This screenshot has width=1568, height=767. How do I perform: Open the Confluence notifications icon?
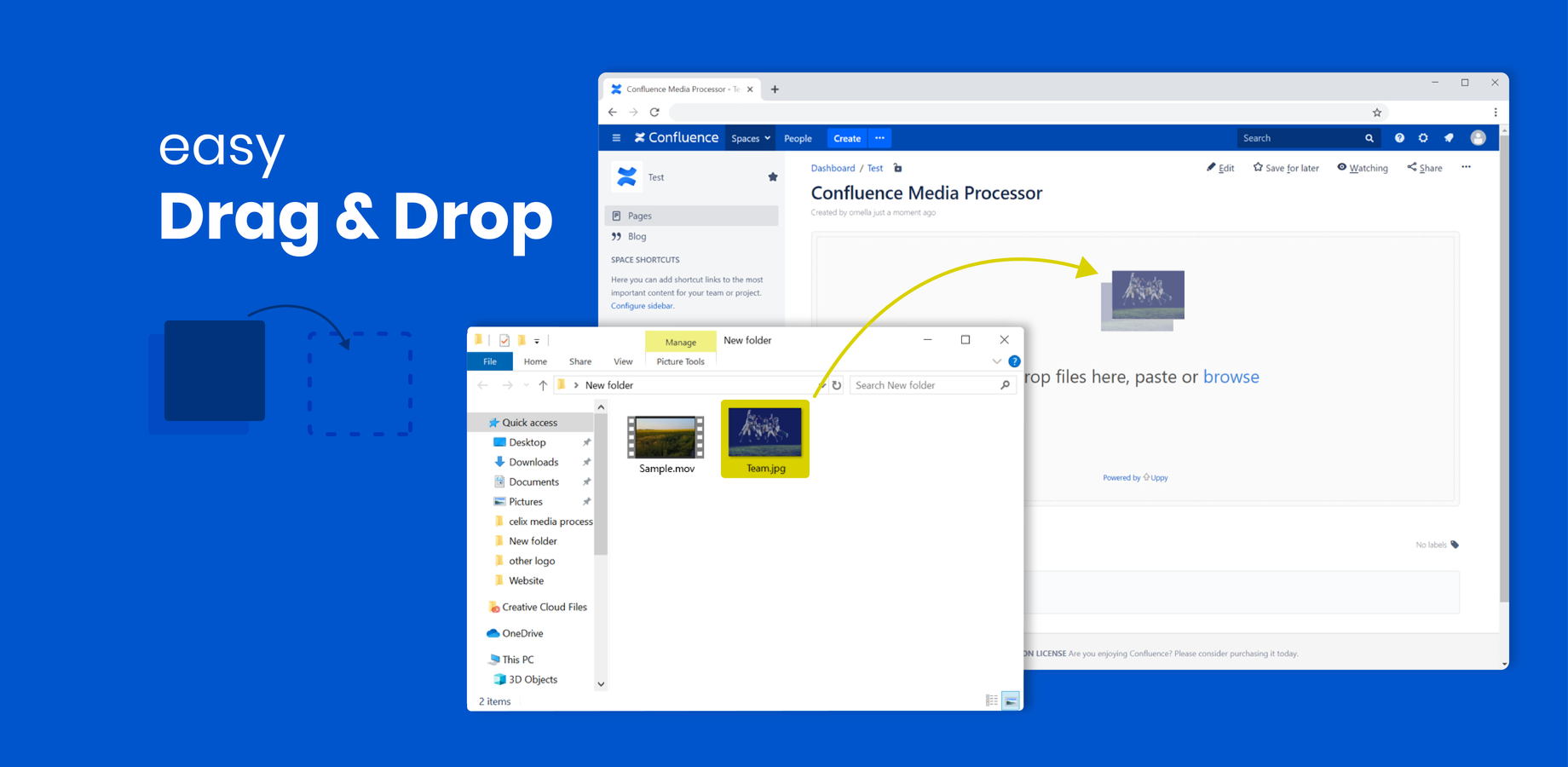click(1449, 138)
